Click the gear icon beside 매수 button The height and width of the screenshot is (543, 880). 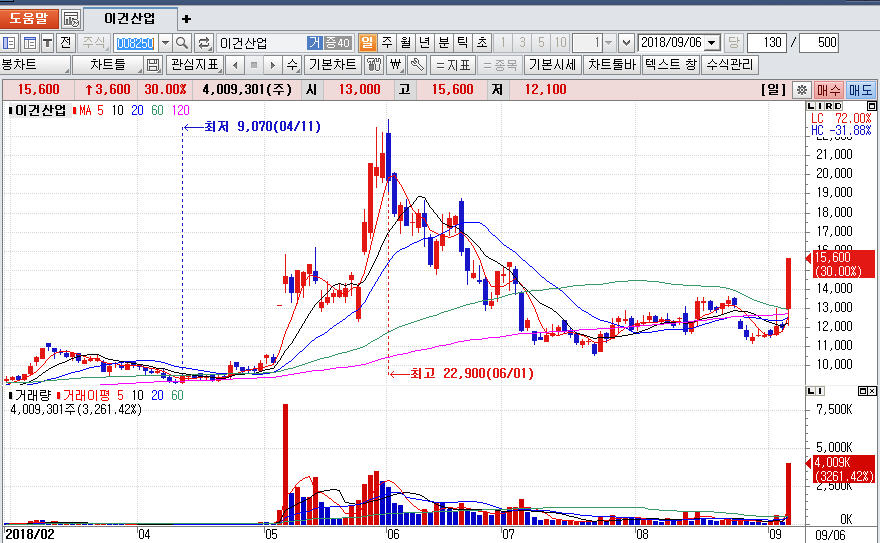coord(801,90)
